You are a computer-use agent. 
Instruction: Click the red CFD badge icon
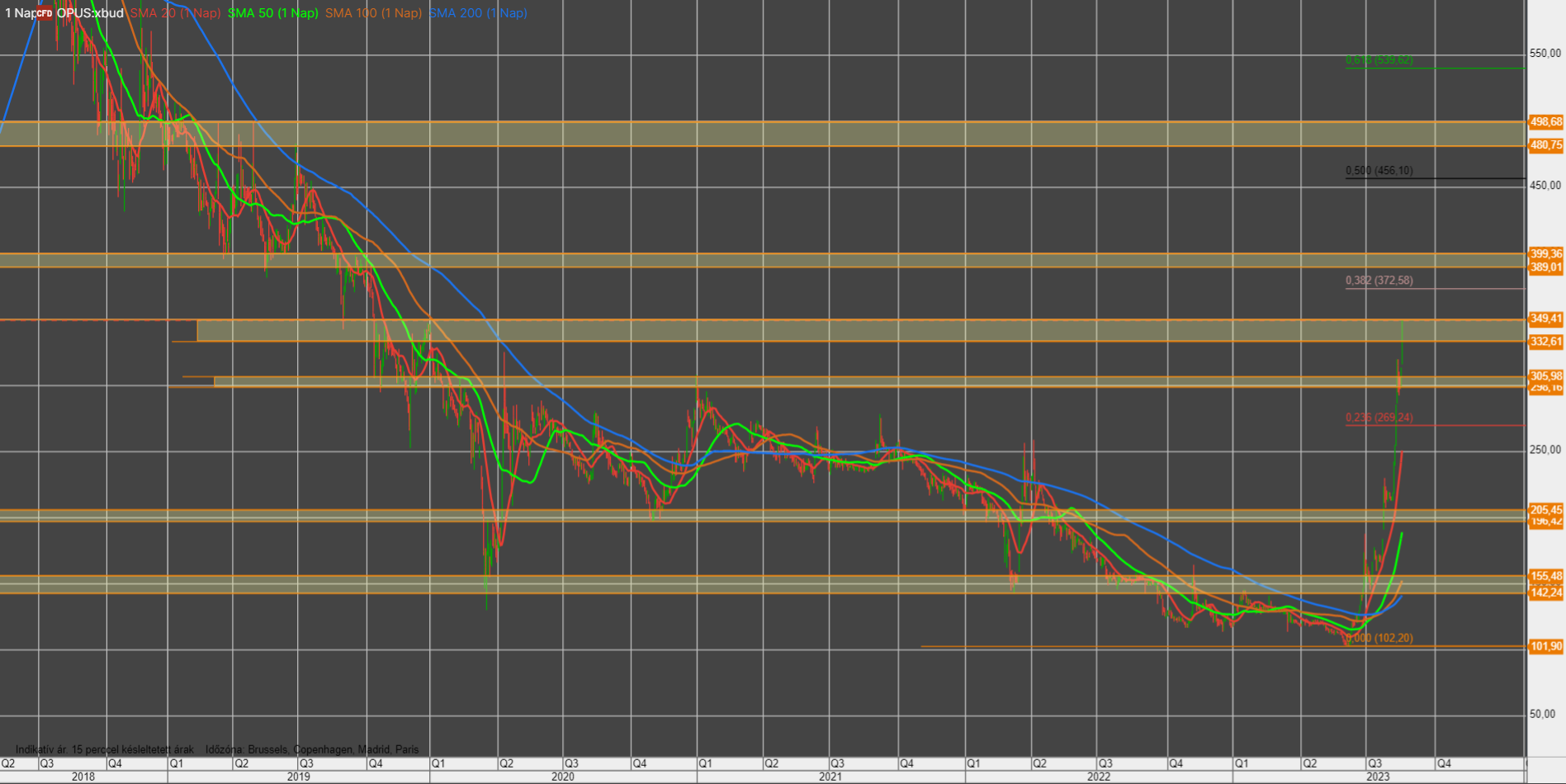(44, 13)
